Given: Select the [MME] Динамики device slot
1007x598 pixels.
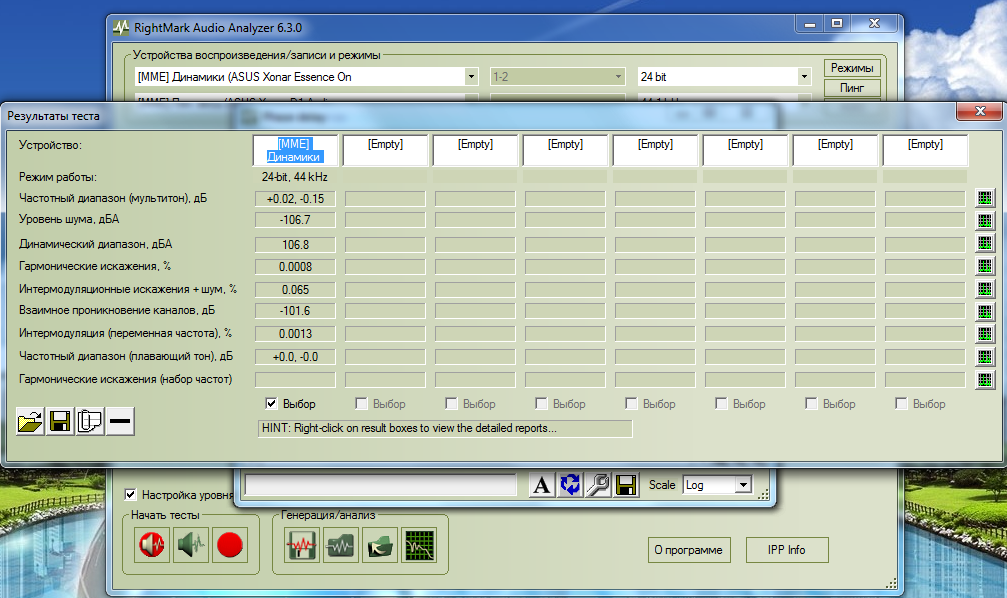Looking at the screenshot, I should (295, 150).
